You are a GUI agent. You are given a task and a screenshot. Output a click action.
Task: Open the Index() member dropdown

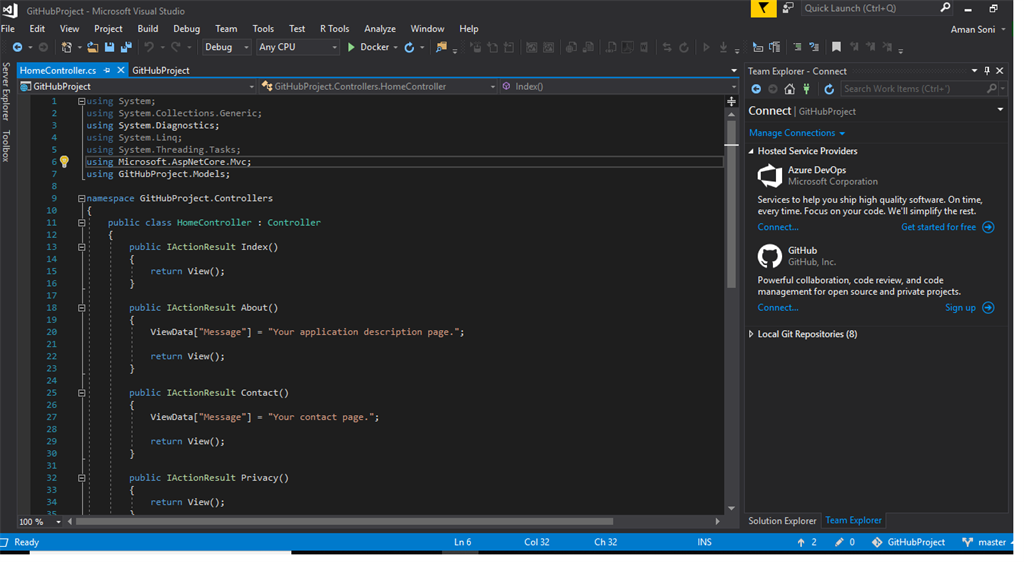point(618,86)
